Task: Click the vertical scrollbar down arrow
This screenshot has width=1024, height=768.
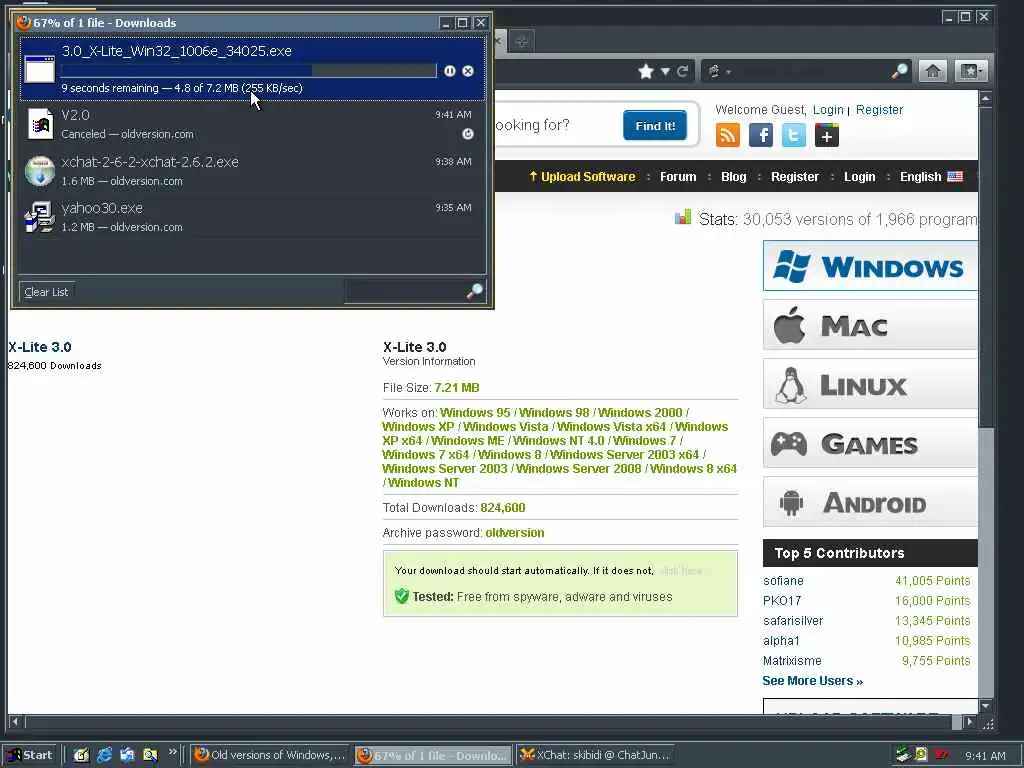Action: [986, 706]
